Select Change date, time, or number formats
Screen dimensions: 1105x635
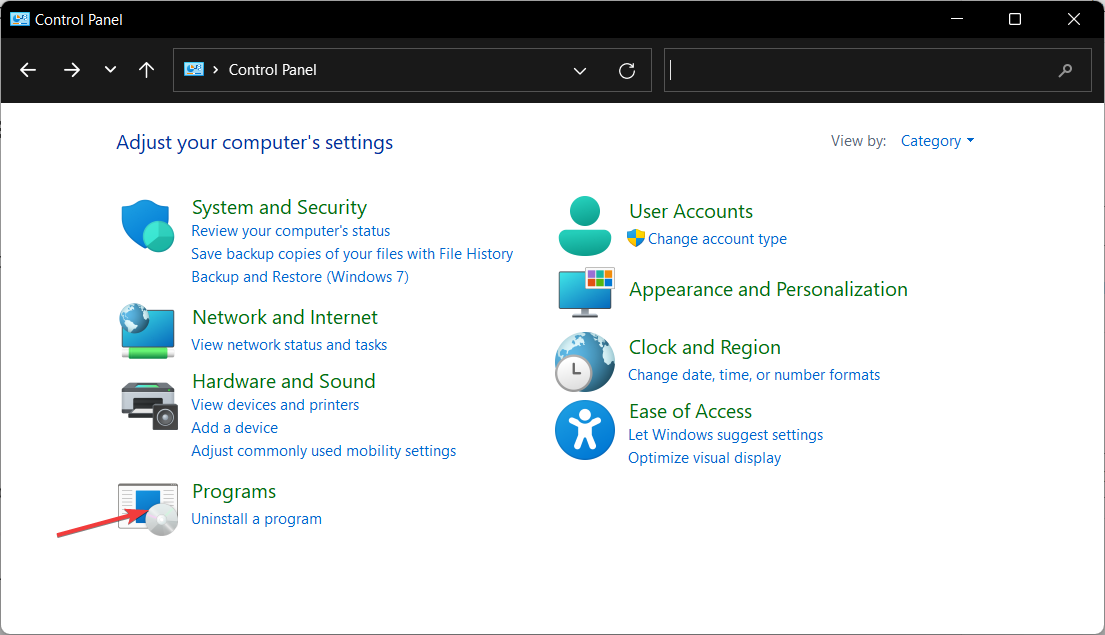pos(754,375)
